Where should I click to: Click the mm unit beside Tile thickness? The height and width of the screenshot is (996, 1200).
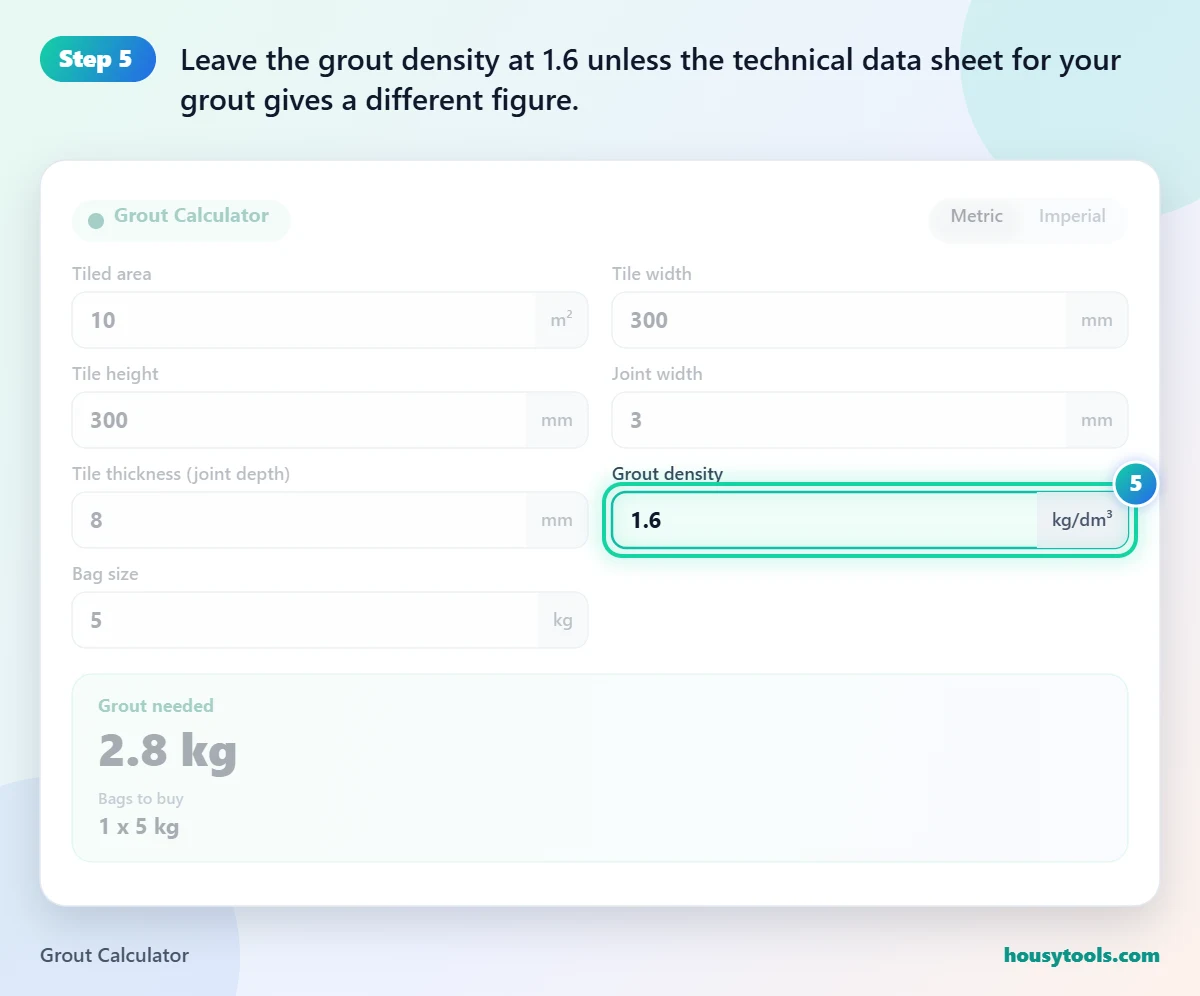tap(557, 520)
